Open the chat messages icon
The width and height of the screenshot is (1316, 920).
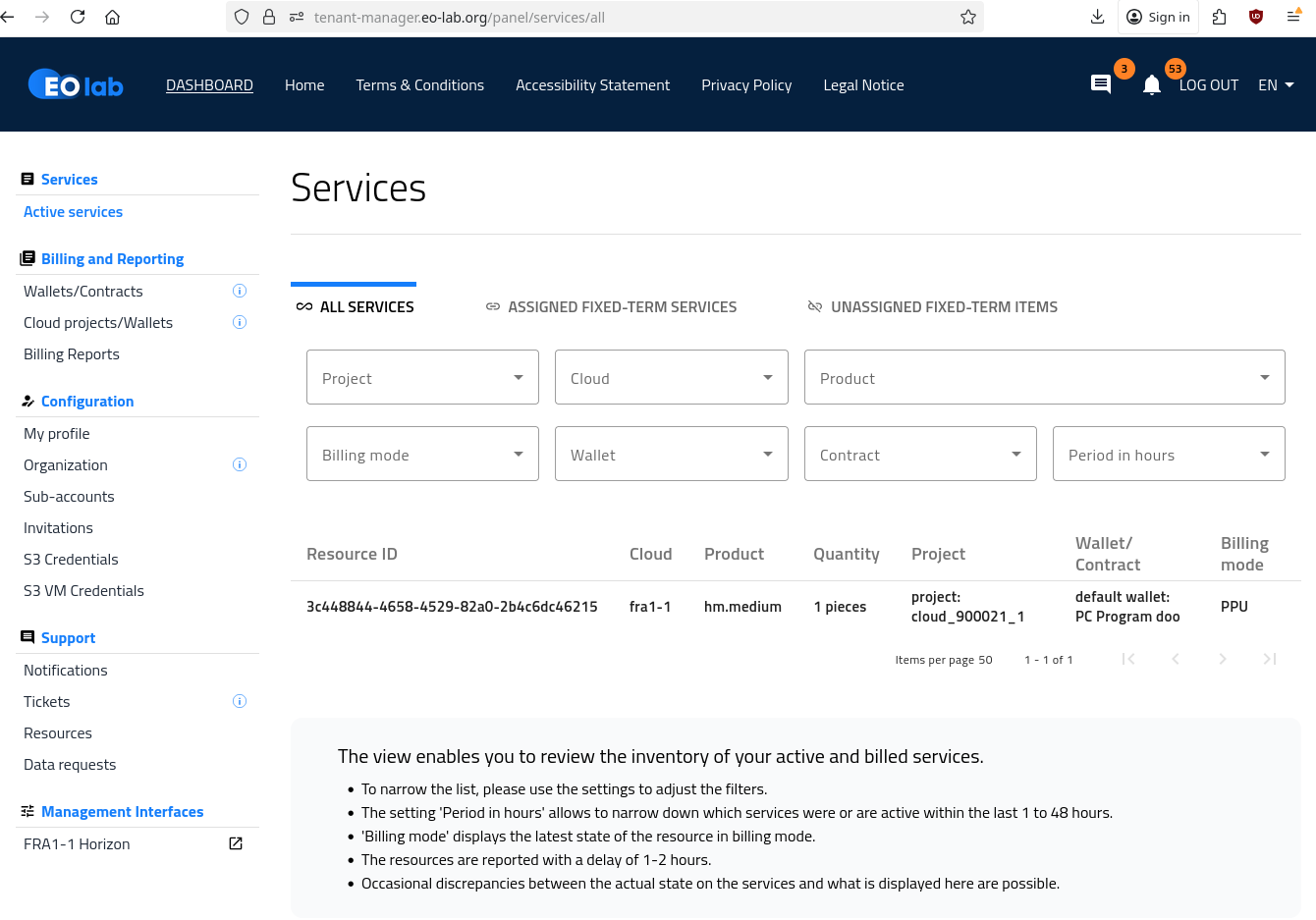[1101, 85]
